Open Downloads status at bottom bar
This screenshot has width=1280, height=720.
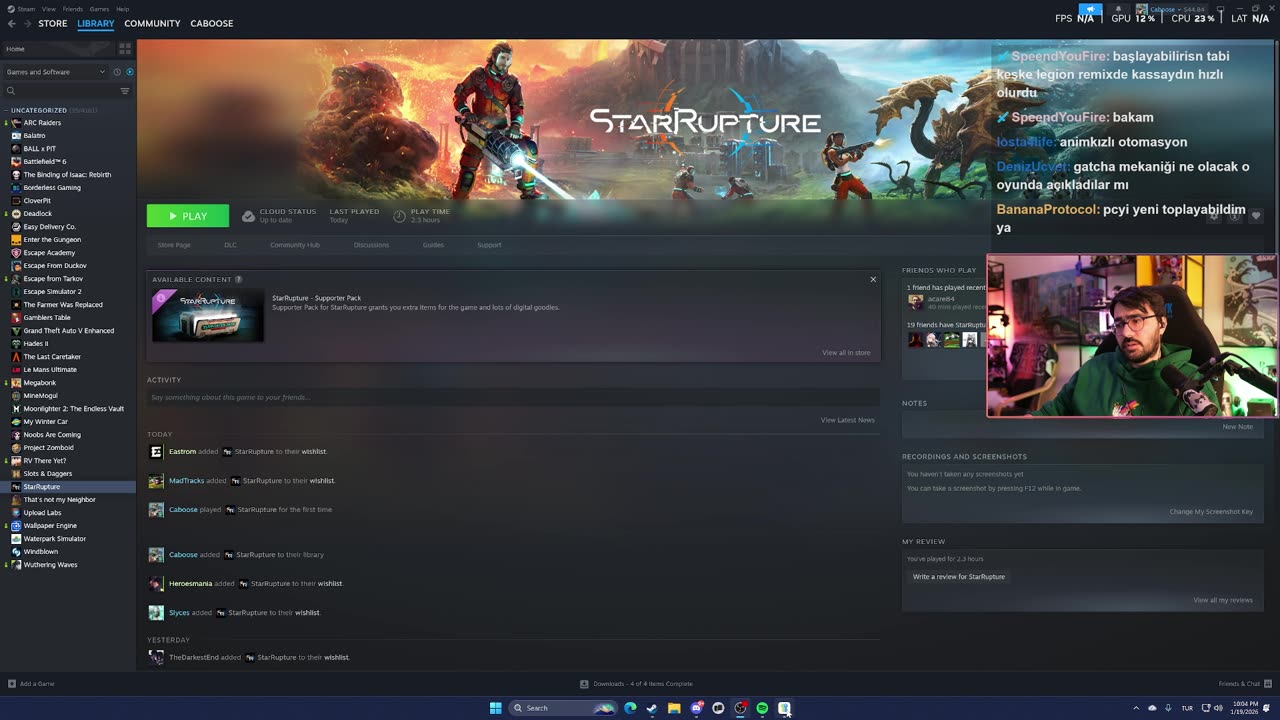tap(636, 684)
